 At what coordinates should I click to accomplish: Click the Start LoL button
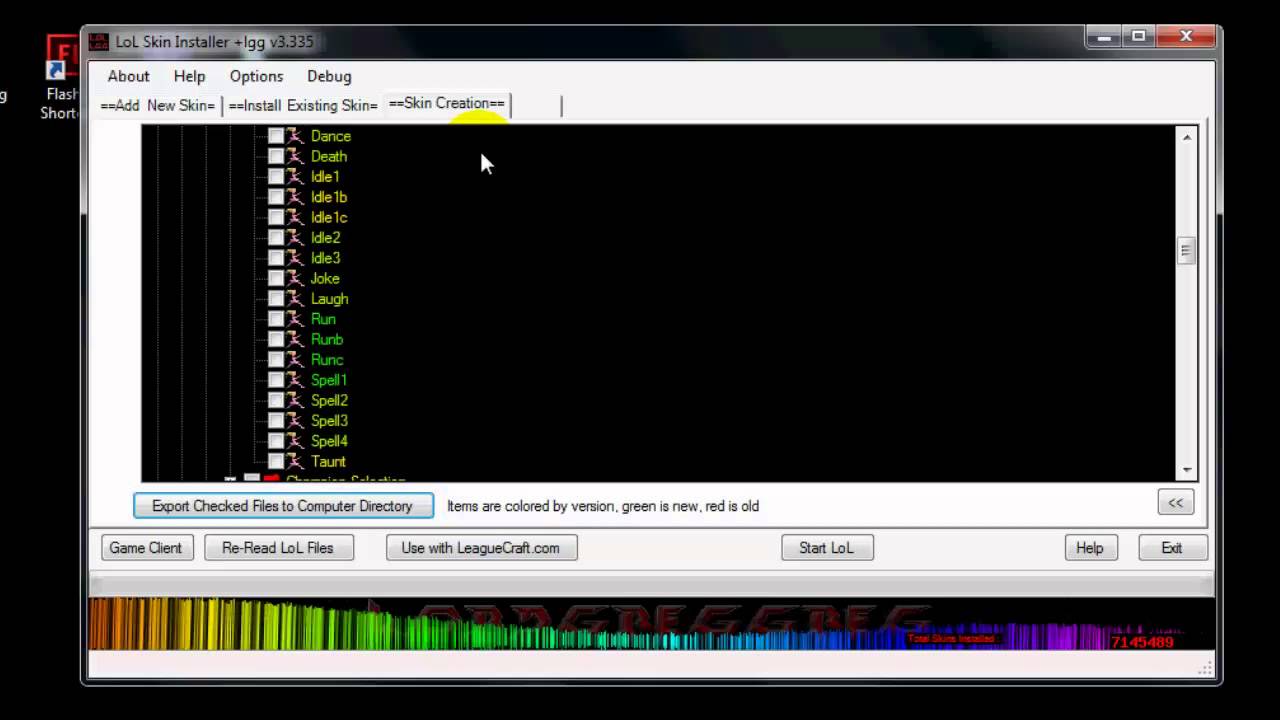826,548
